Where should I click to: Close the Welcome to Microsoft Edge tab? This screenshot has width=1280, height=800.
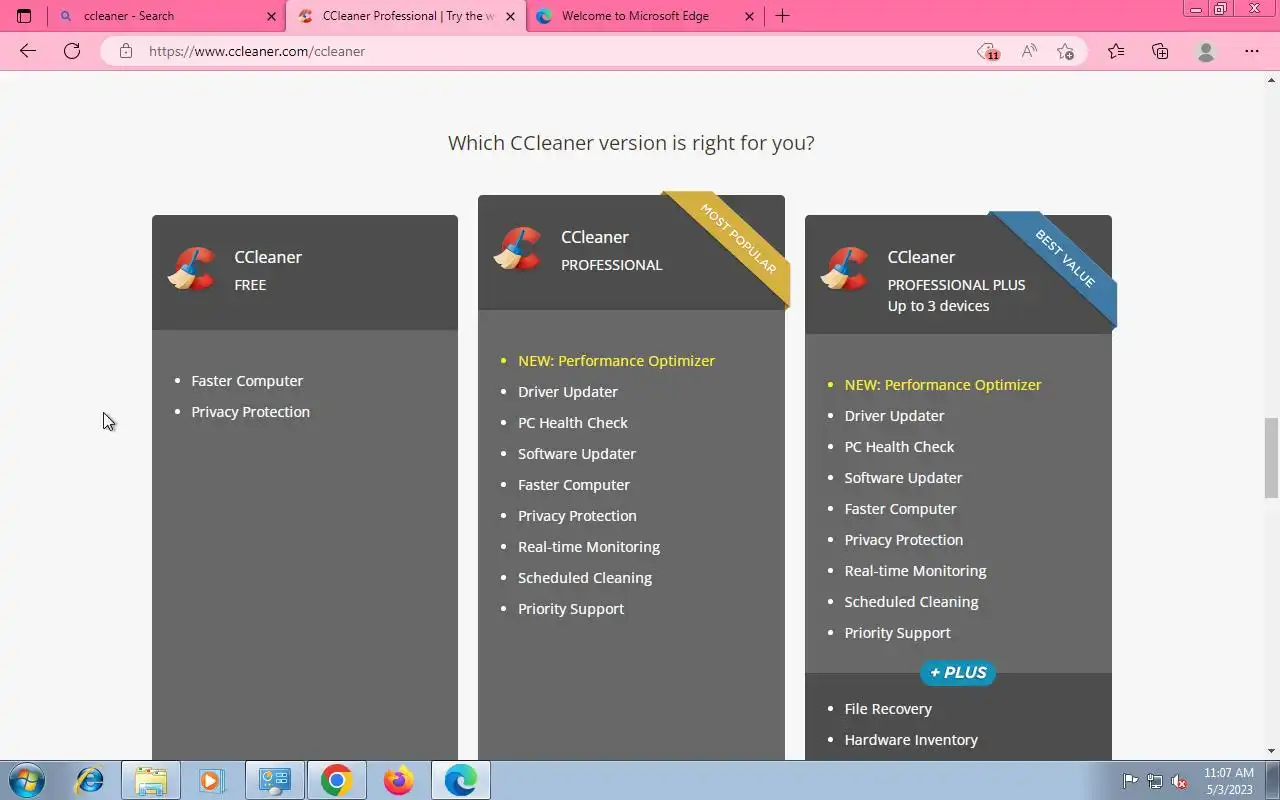(x=749, y=16)
